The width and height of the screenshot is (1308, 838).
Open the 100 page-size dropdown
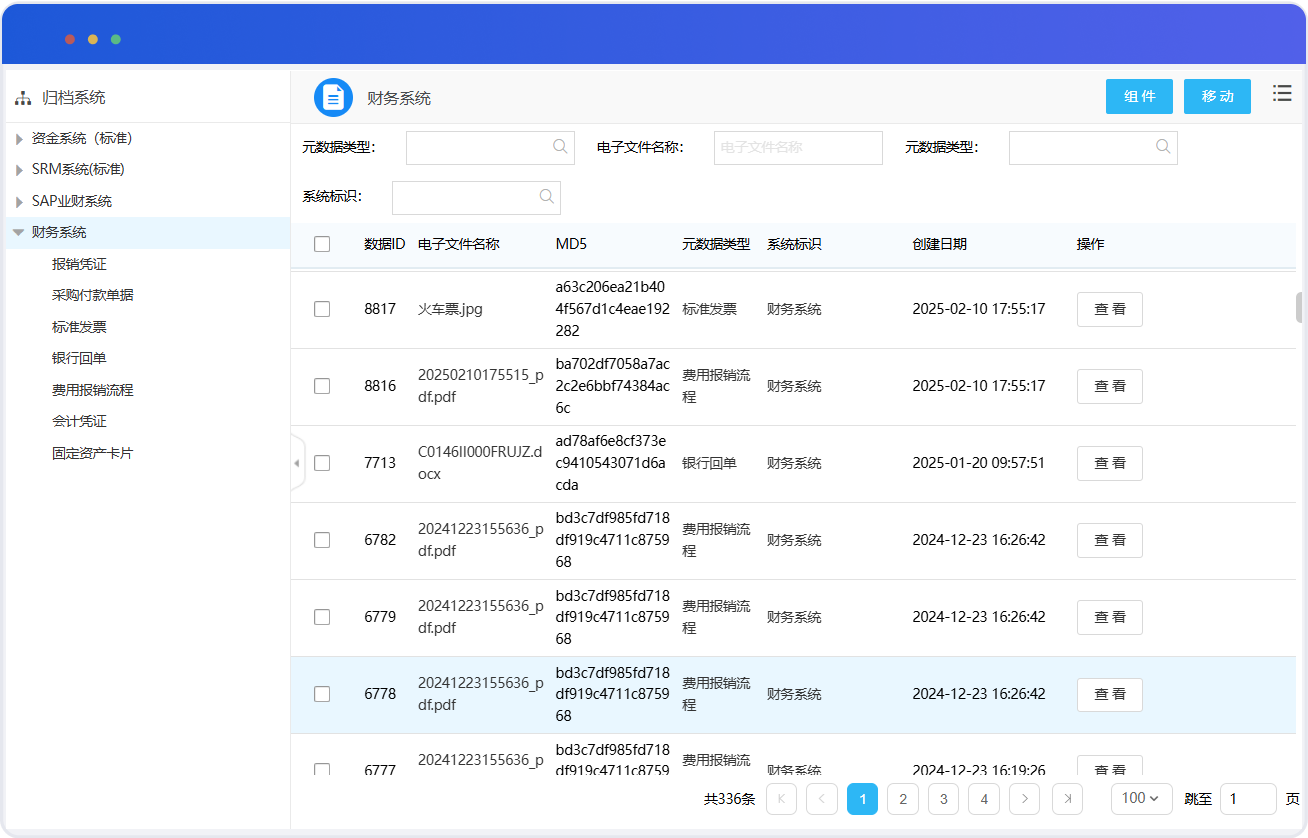pos(1141,798)
